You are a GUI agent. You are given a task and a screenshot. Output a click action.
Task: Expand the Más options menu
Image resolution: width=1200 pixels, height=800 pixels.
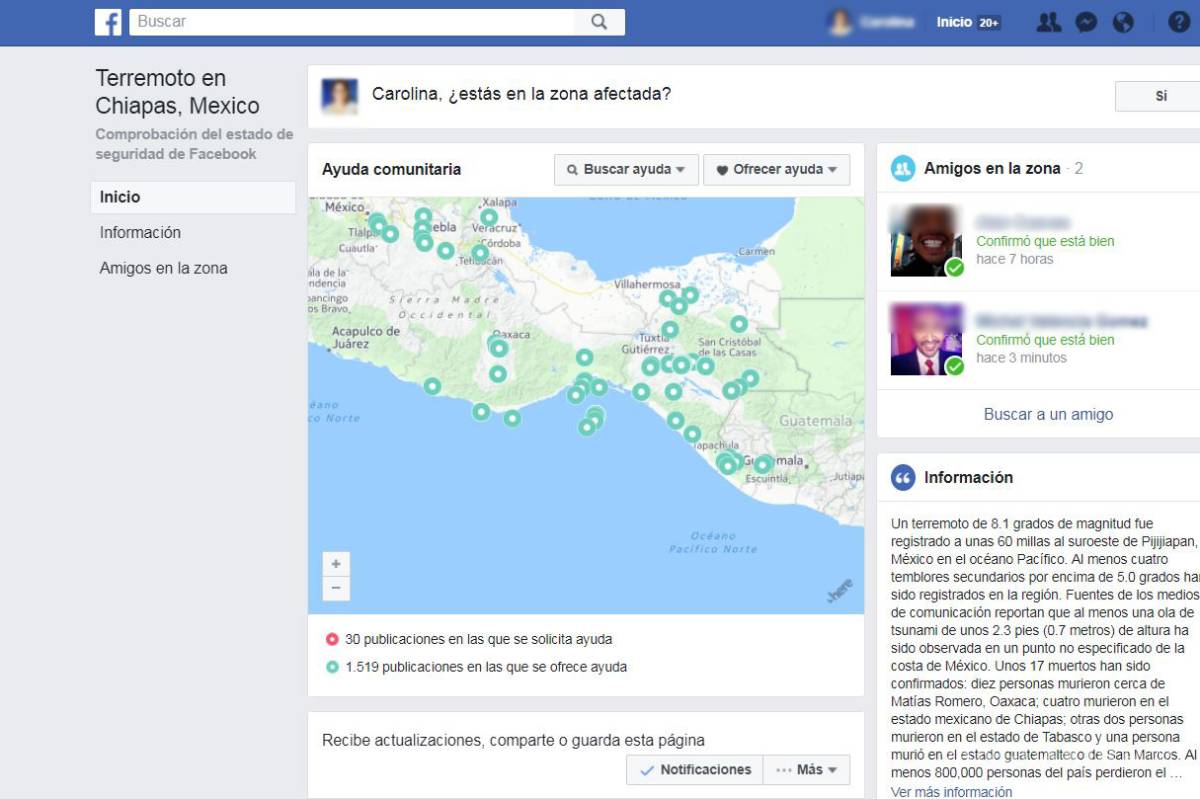coord(806,770)
